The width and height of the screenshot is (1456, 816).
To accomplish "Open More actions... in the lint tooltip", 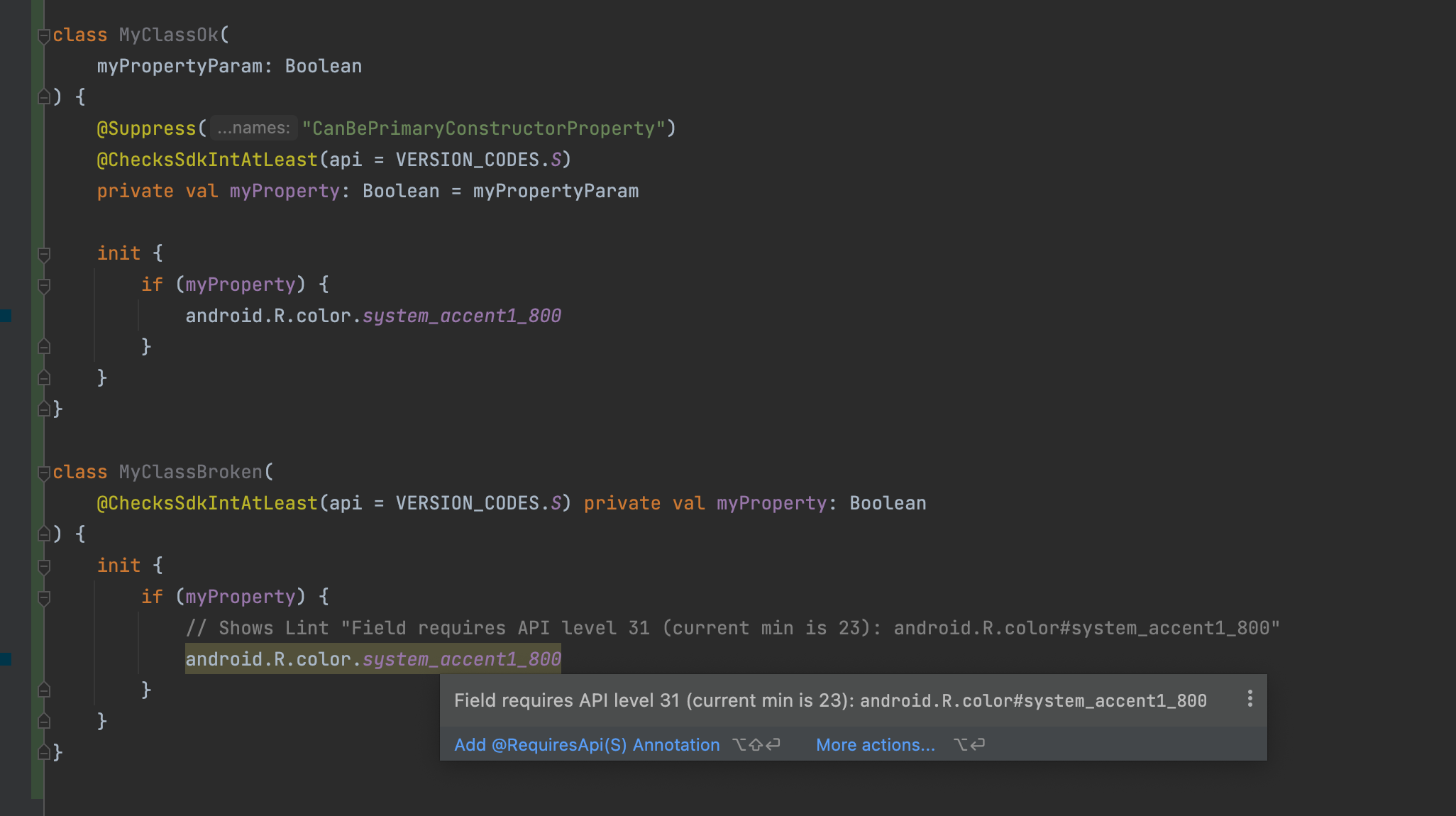I will click(875, 744).
